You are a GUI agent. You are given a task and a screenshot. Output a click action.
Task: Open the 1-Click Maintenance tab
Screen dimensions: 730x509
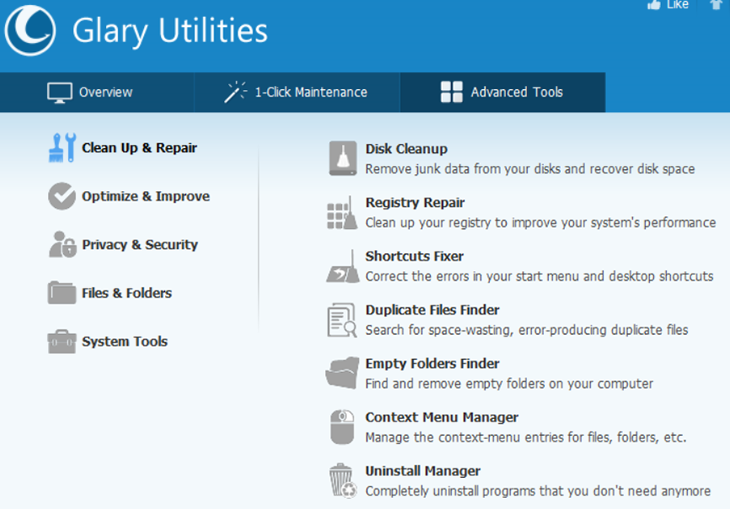tap(297, 92)
